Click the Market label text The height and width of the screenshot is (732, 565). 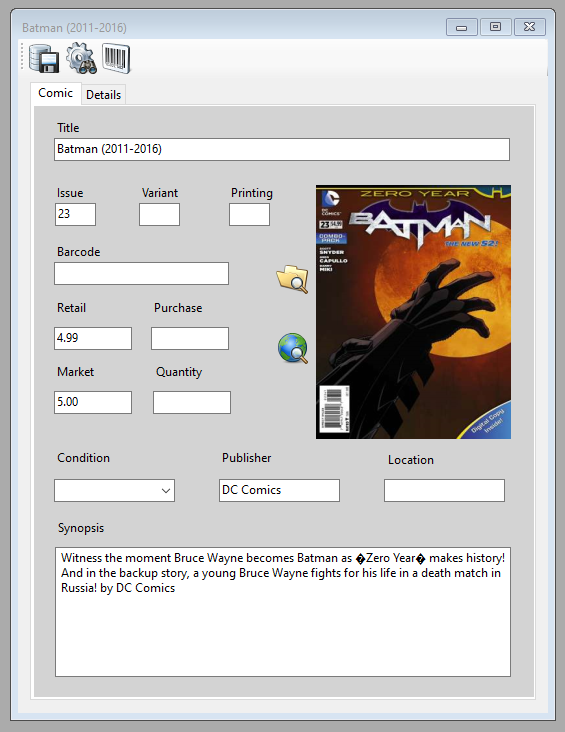tap(75, 372)
